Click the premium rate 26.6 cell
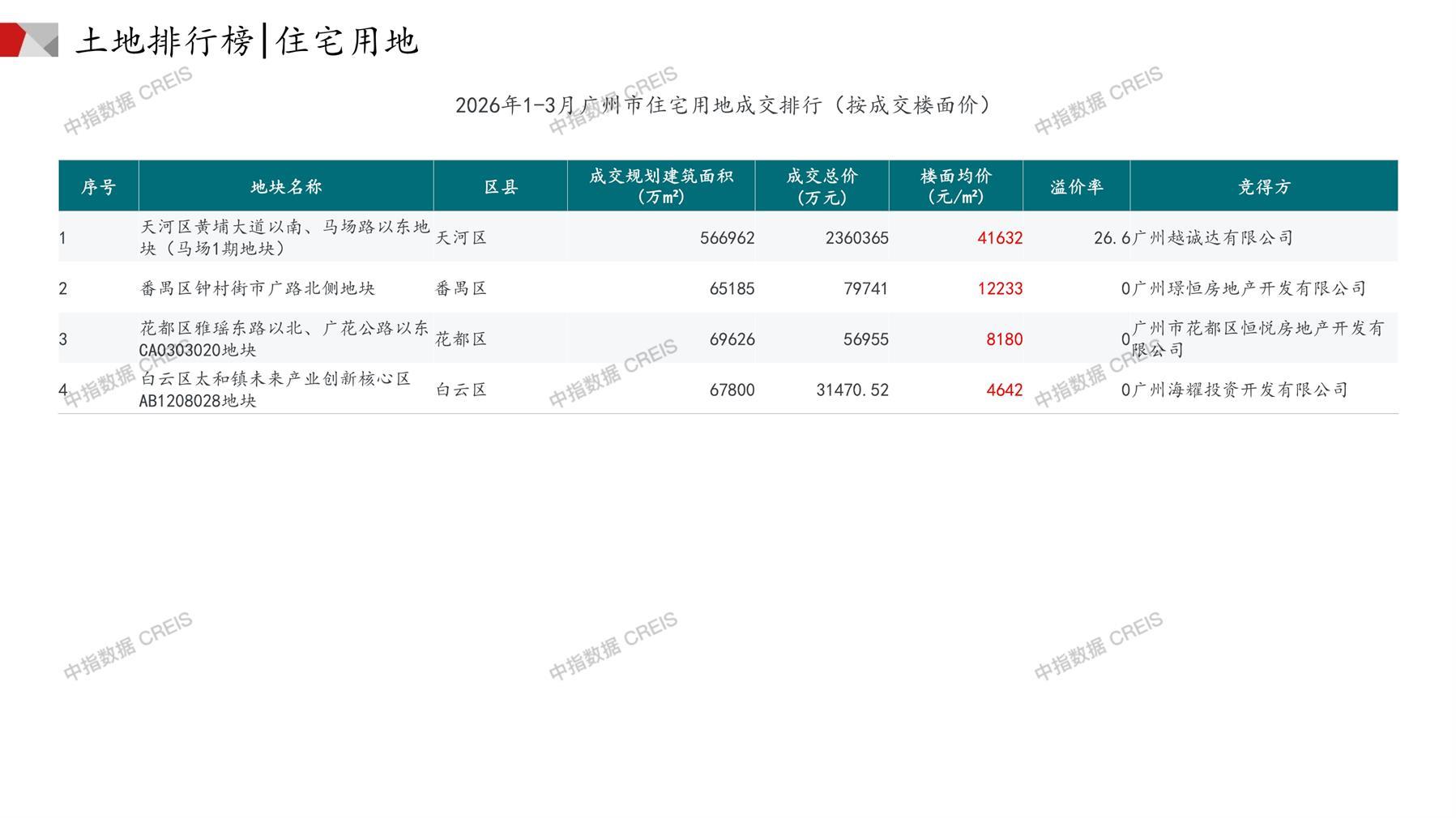The height and width of the screenshot is (818, 1456). 1111,238
